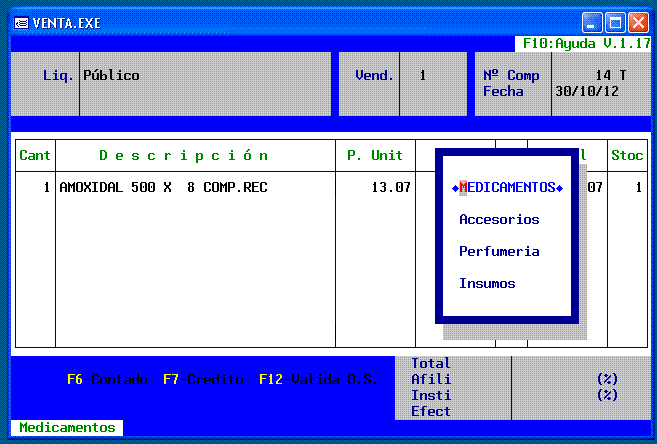Screen dimensions: 657x444
Task: Click the Medicamentos status bar label
Action: [66, 427]
